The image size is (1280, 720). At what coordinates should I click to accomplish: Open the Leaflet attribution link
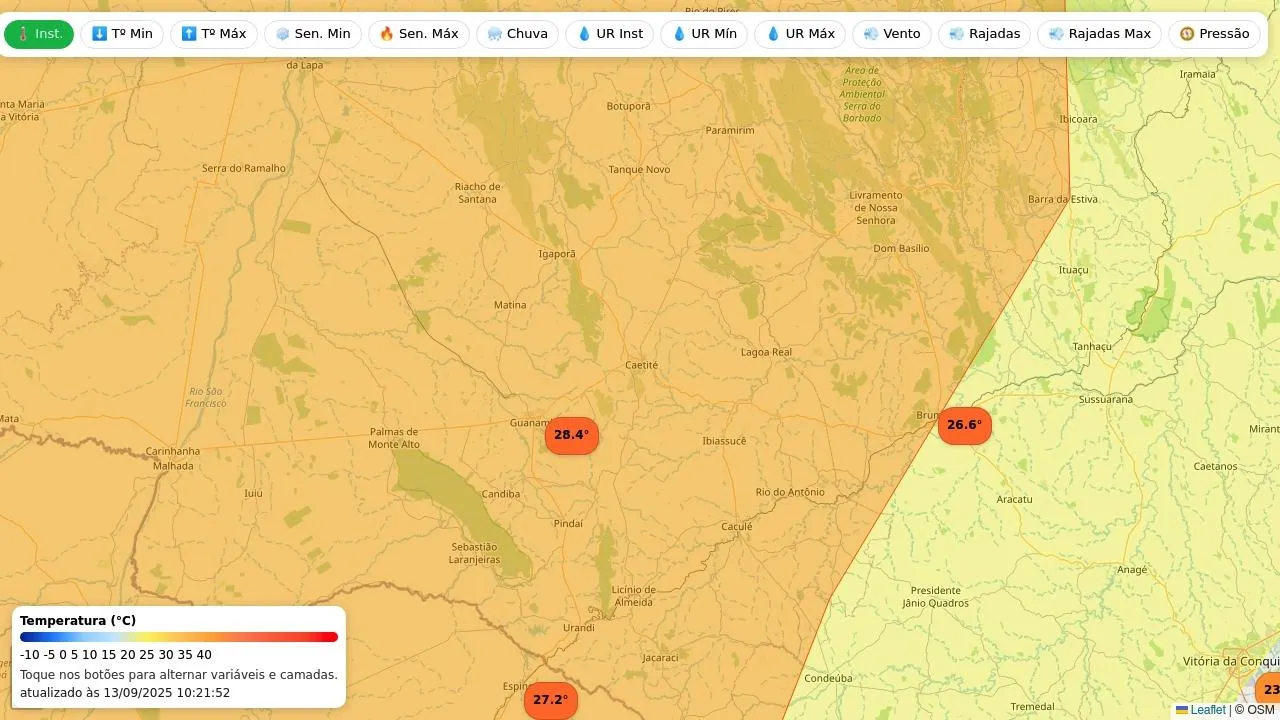click(x=1207, y=710)
